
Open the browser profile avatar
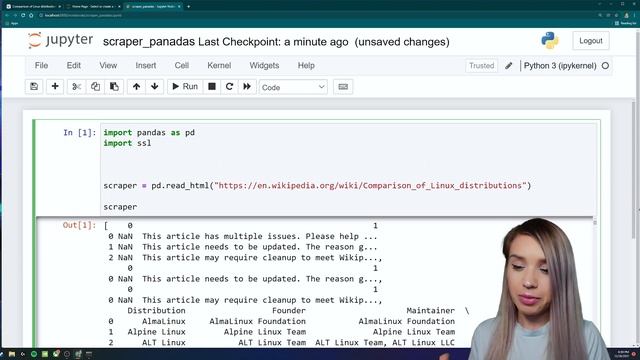click(626, 15)
